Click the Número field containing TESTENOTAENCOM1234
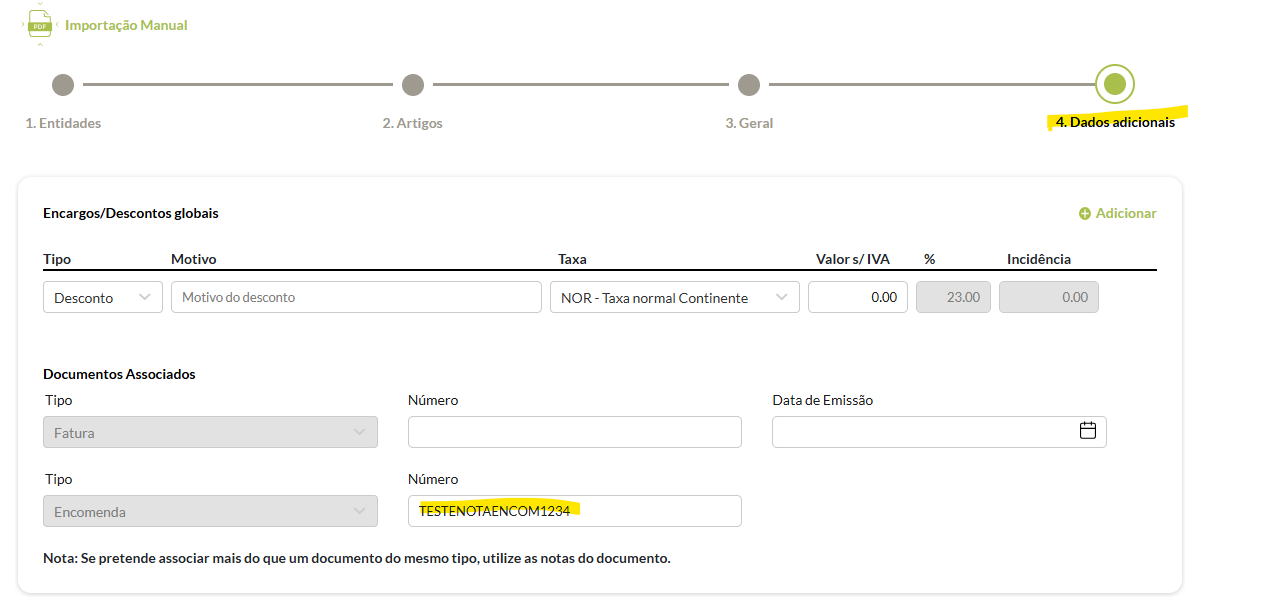Viewport: 1269px width, 597px height. [x=574, y=511]
